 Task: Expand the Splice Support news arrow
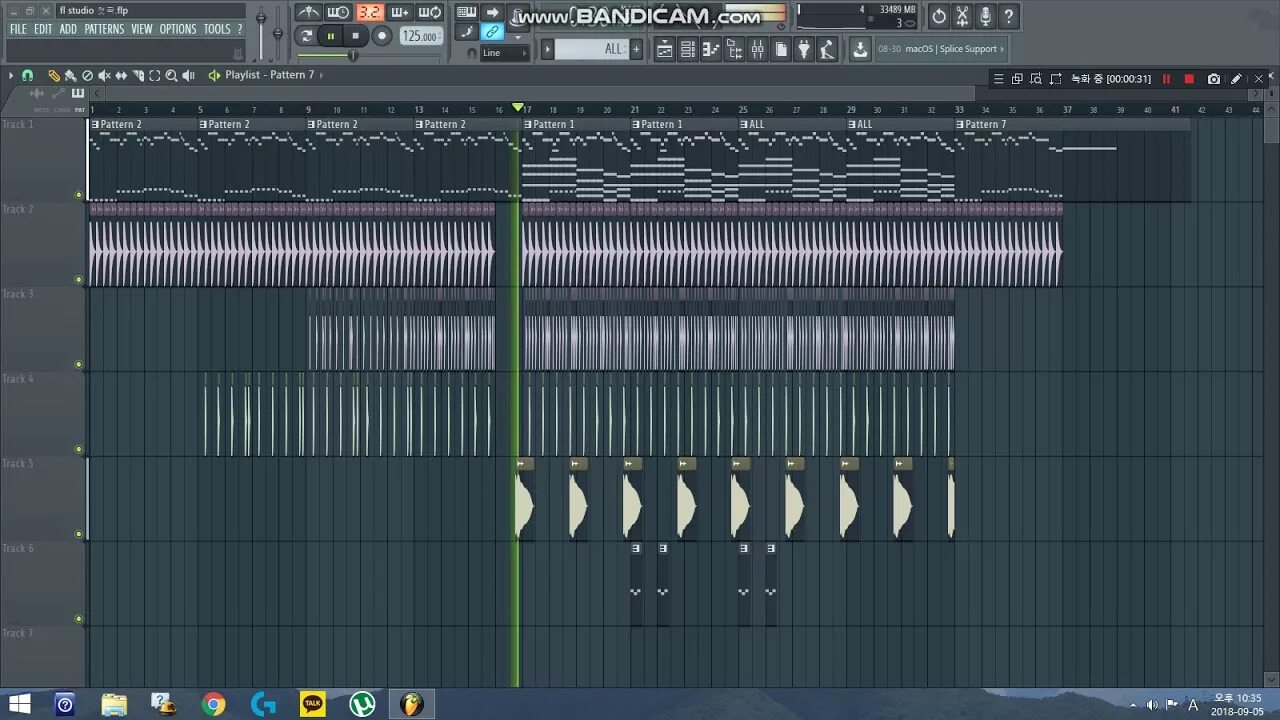(x=1002, y=49)
